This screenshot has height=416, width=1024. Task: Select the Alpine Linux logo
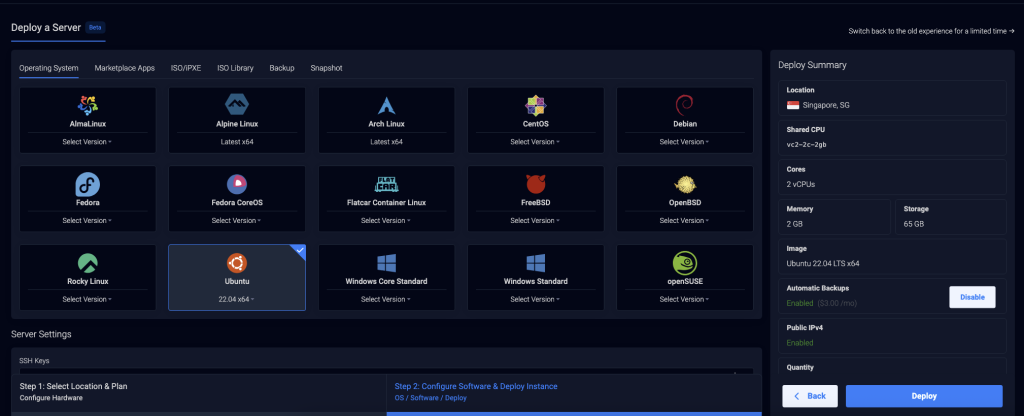coord(237,105)
